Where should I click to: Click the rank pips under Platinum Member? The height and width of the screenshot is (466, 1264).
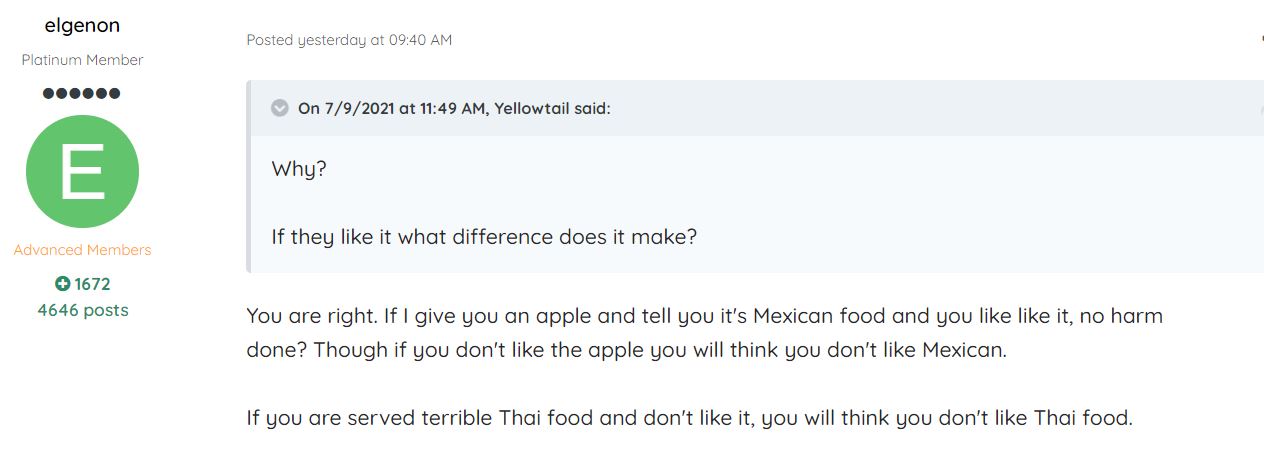pos(82,93)
